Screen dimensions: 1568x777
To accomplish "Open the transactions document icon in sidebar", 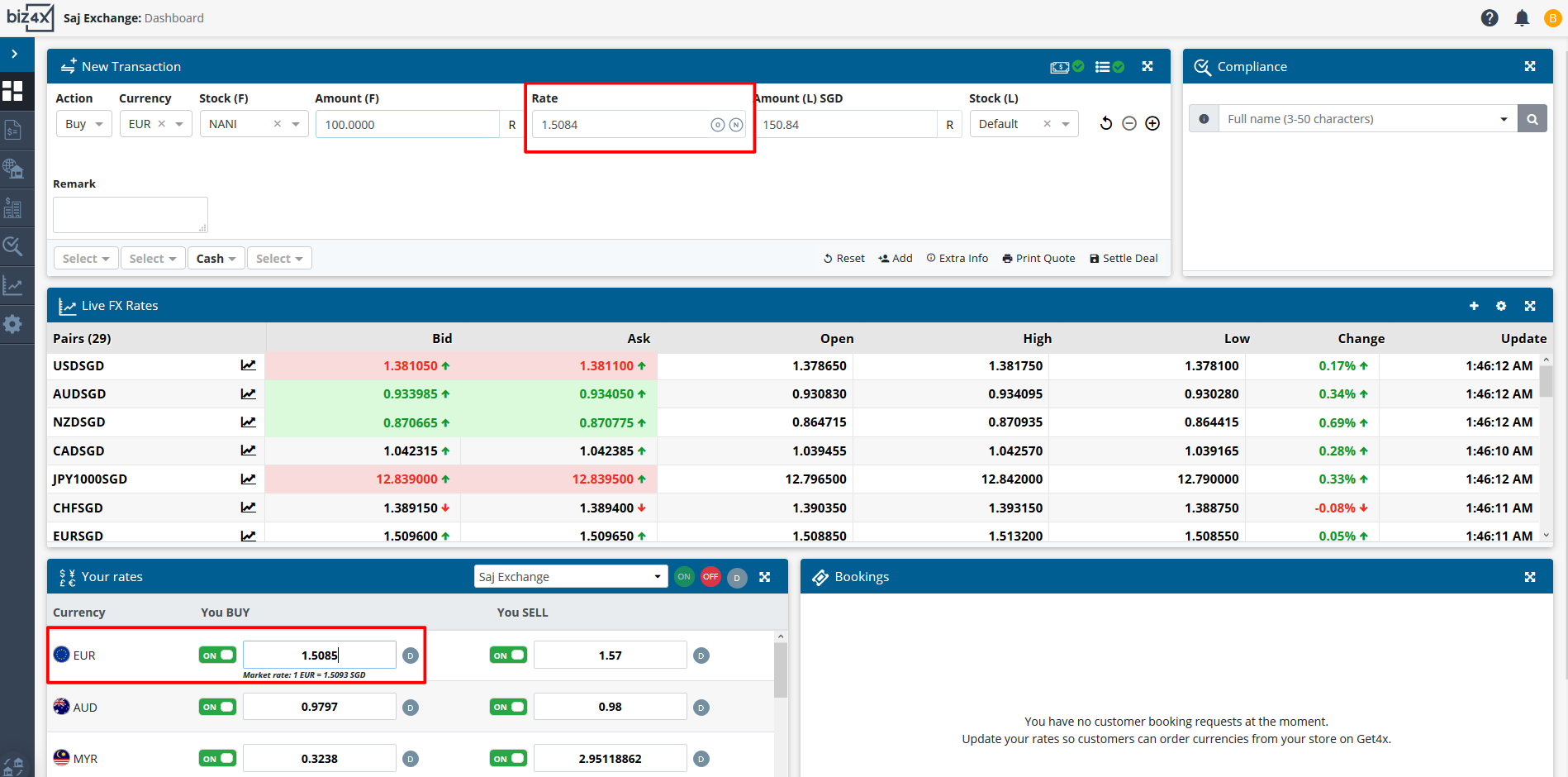I will click(12, 130).
